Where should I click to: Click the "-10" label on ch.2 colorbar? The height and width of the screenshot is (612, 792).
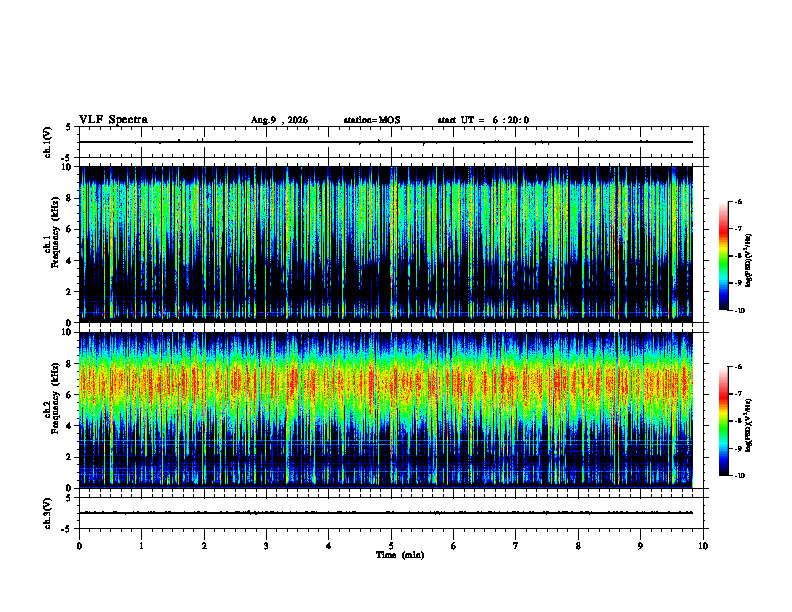(x=740, y=476)
